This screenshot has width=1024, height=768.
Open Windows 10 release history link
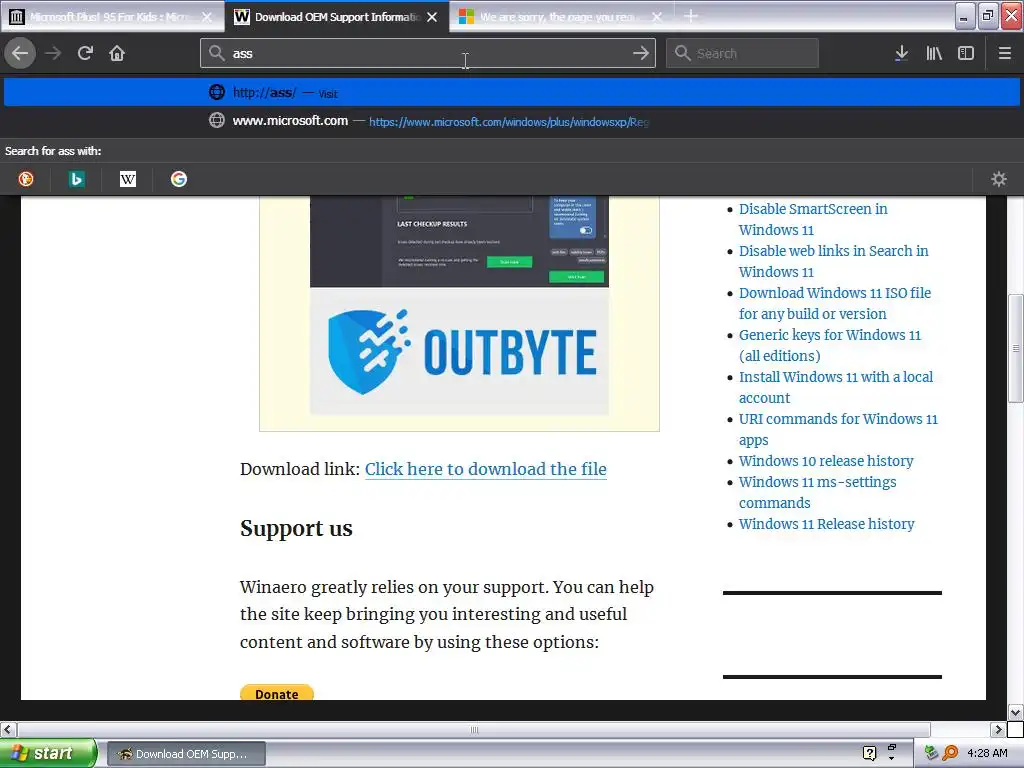point(825,460)
